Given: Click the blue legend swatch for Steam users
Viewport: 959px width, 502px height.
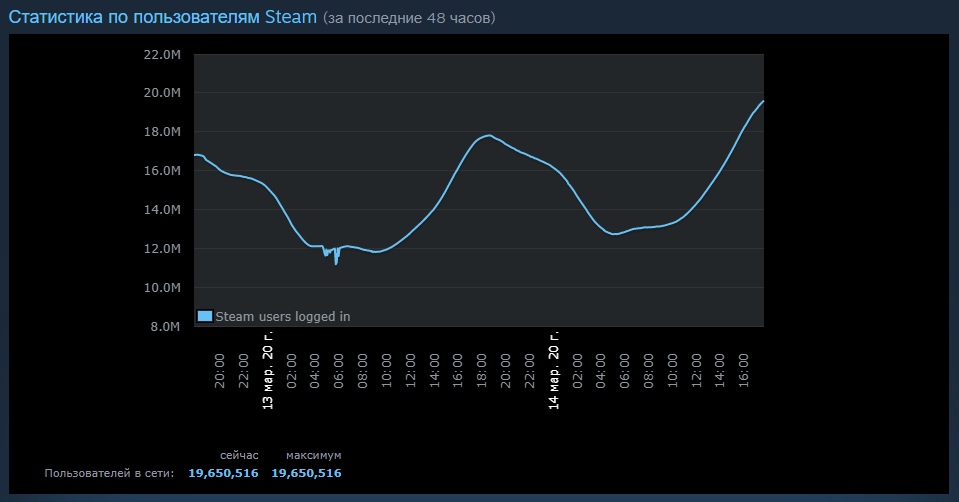Looking at the screenshot, I should pos(205,316).
